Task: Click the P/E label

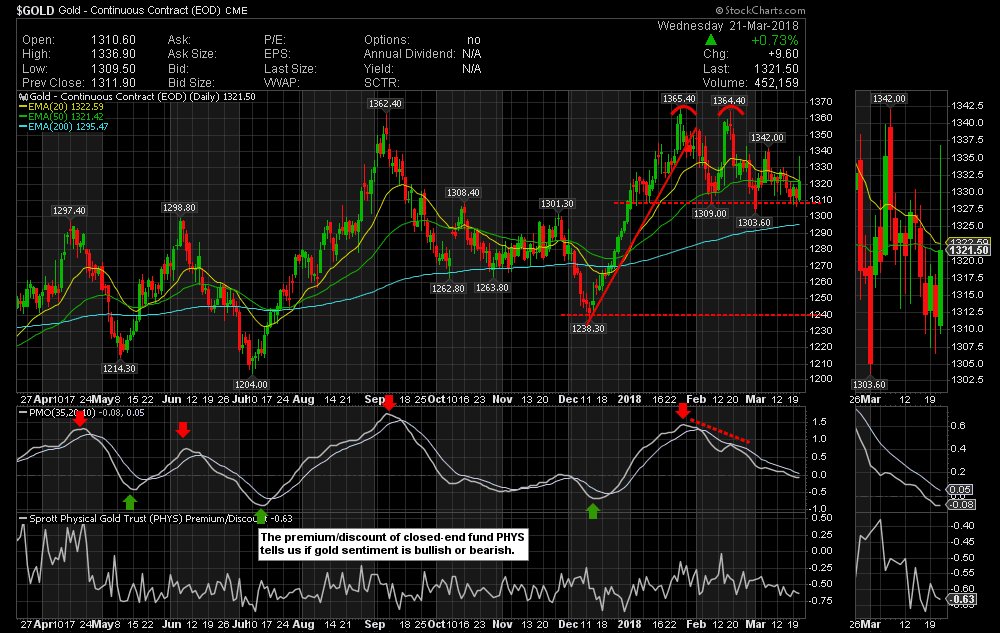Action: (x=275, y=40)
